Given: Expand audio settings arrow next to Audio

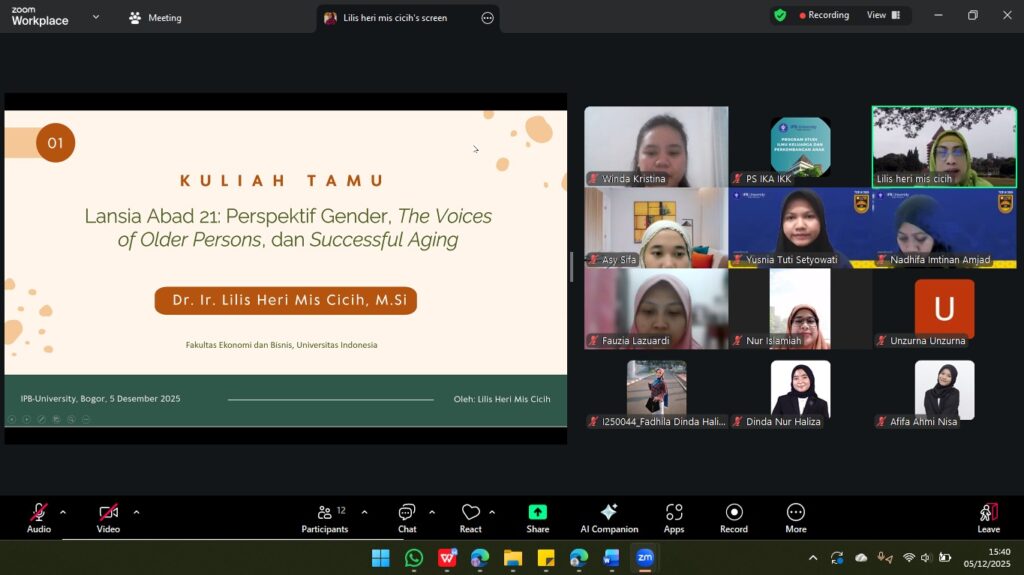Looking at the screenshot, I should (63, 512).
